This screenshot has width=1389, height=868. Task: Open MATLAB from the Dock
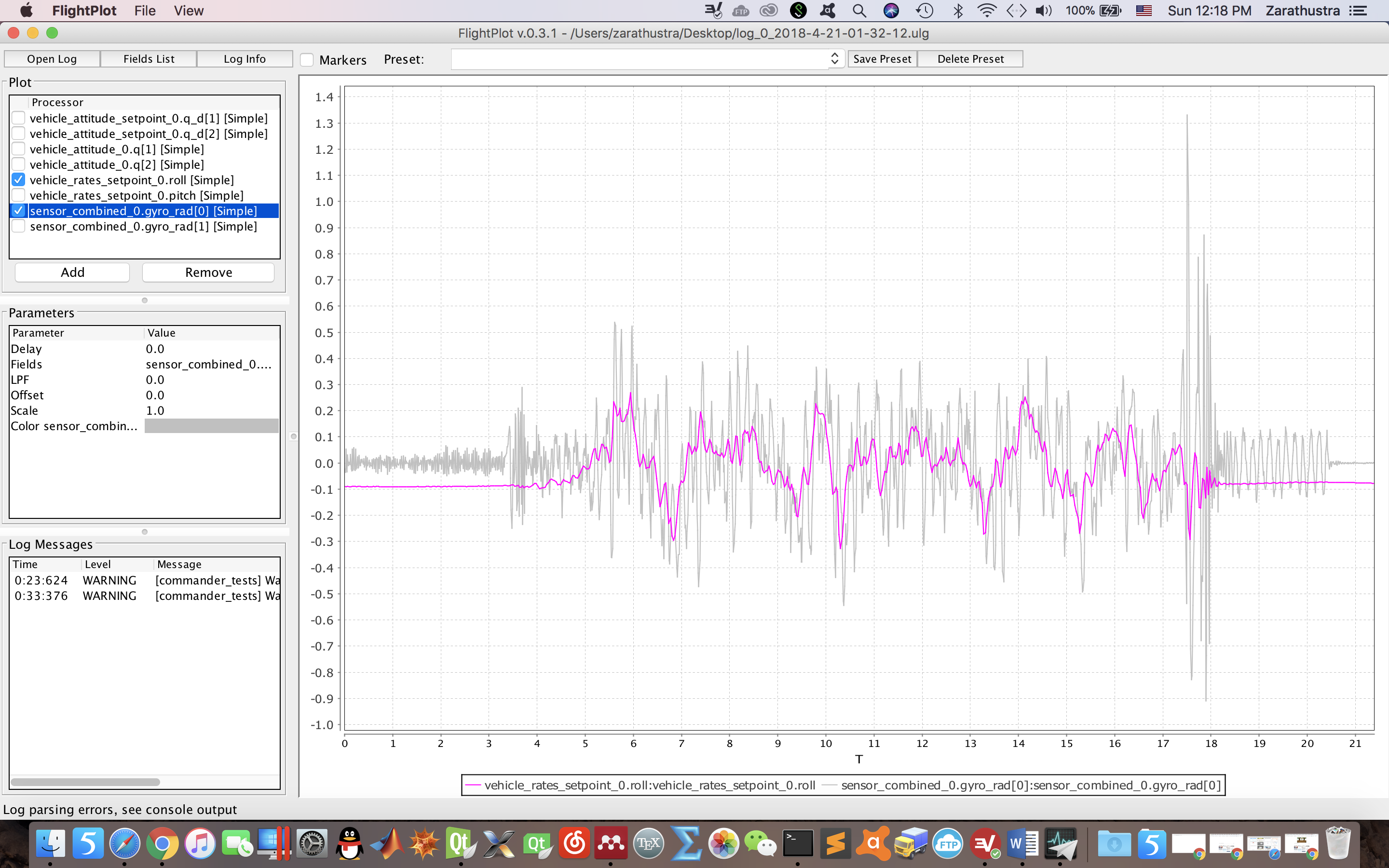pos(387,843)
